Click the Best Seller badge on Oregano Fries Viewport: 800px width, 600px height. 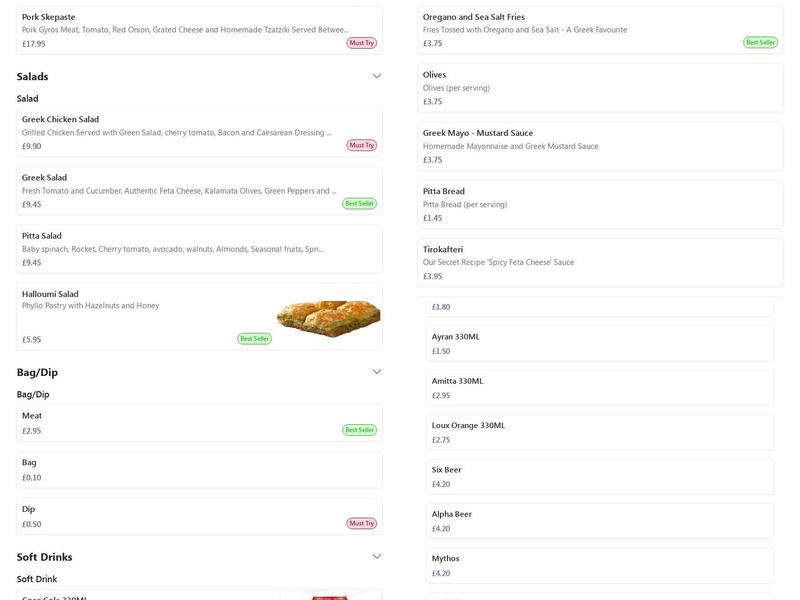coord(759,41)
